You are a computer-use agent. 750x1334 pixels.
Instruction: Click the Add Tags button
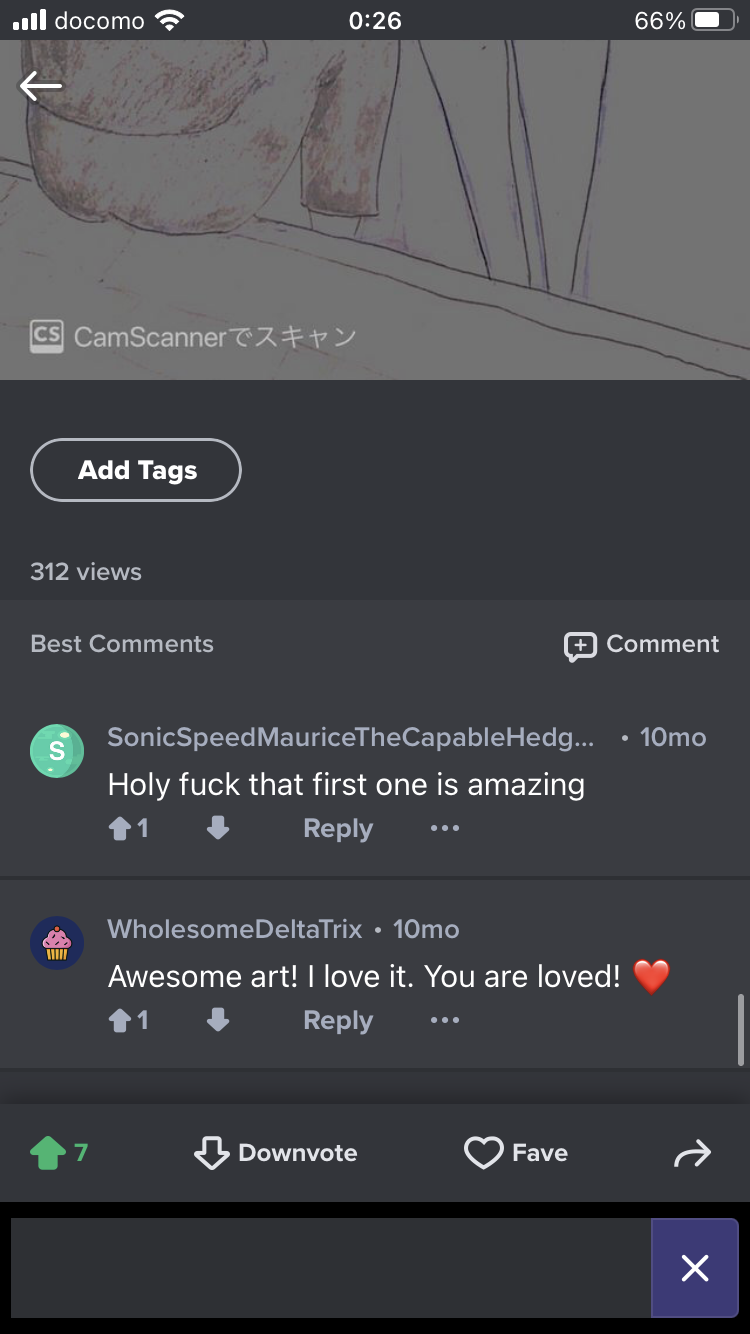coord(136,470)
